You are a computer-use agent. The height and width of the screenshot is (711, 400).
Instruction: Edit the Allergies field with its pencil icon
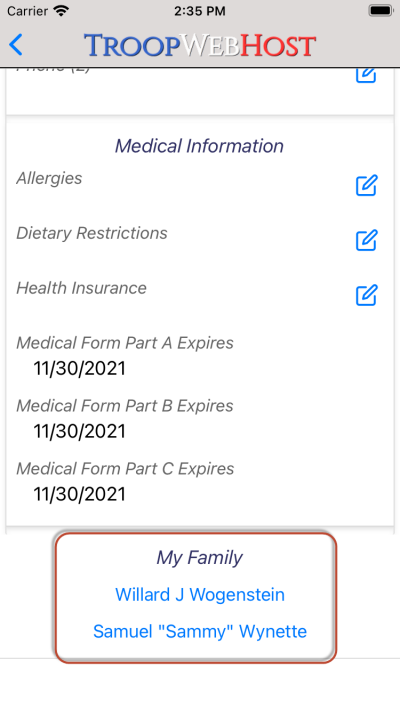point(366,185)
